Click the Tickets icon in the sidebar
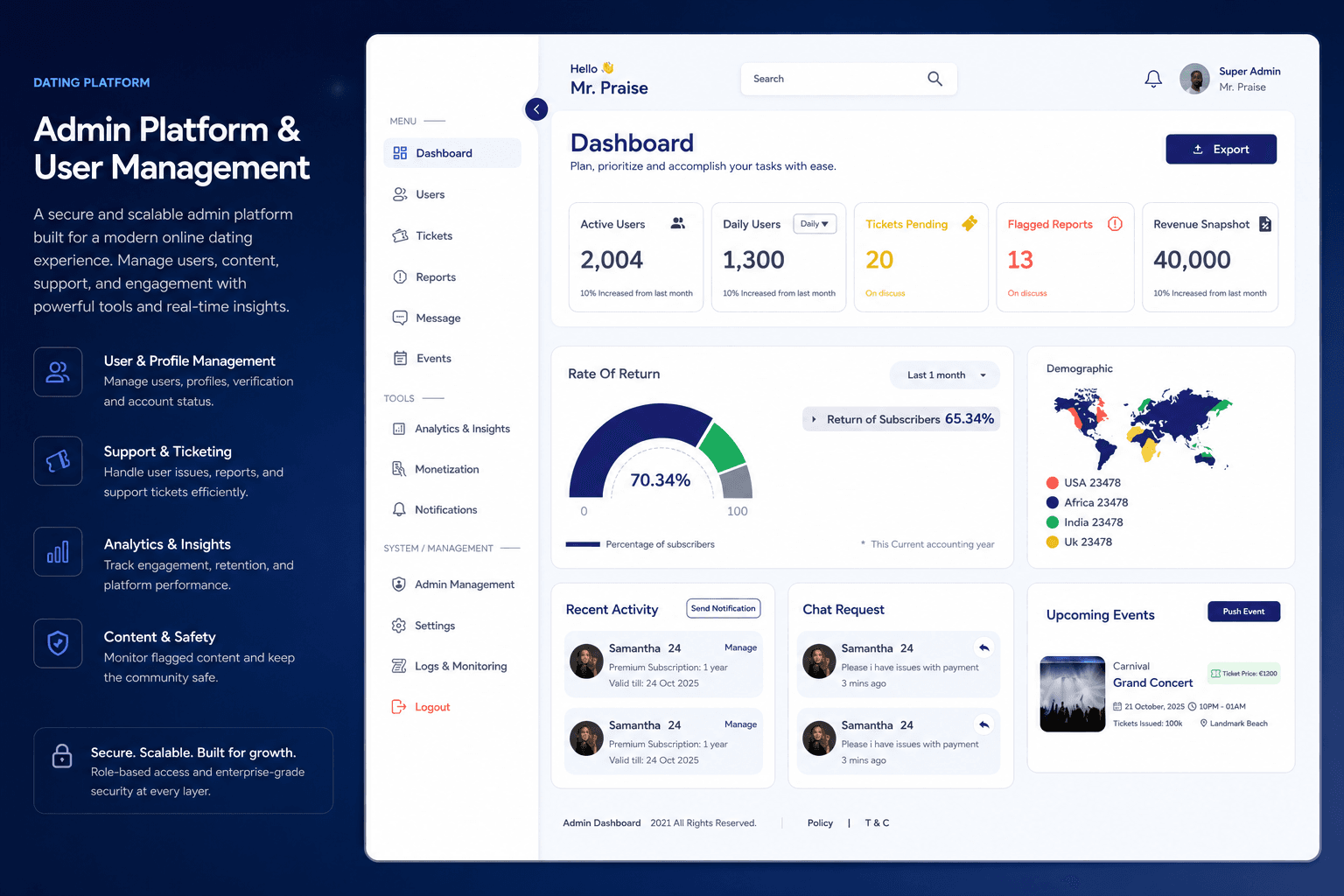Viewport: 1344px width, 896px height. pos(400,235)
